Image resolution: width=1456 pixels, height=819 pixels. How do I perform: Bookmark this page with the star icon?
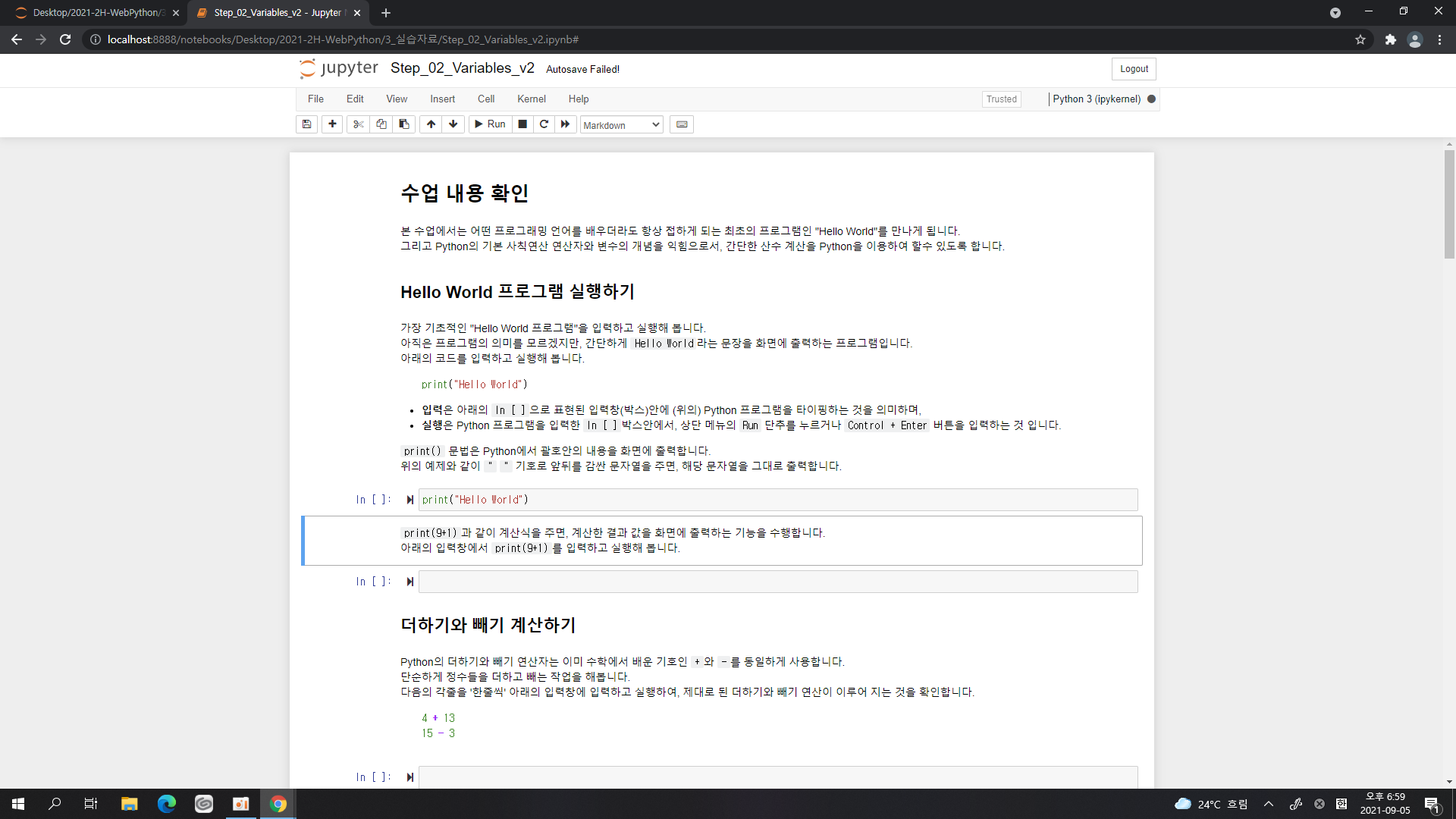(1360, 39)
